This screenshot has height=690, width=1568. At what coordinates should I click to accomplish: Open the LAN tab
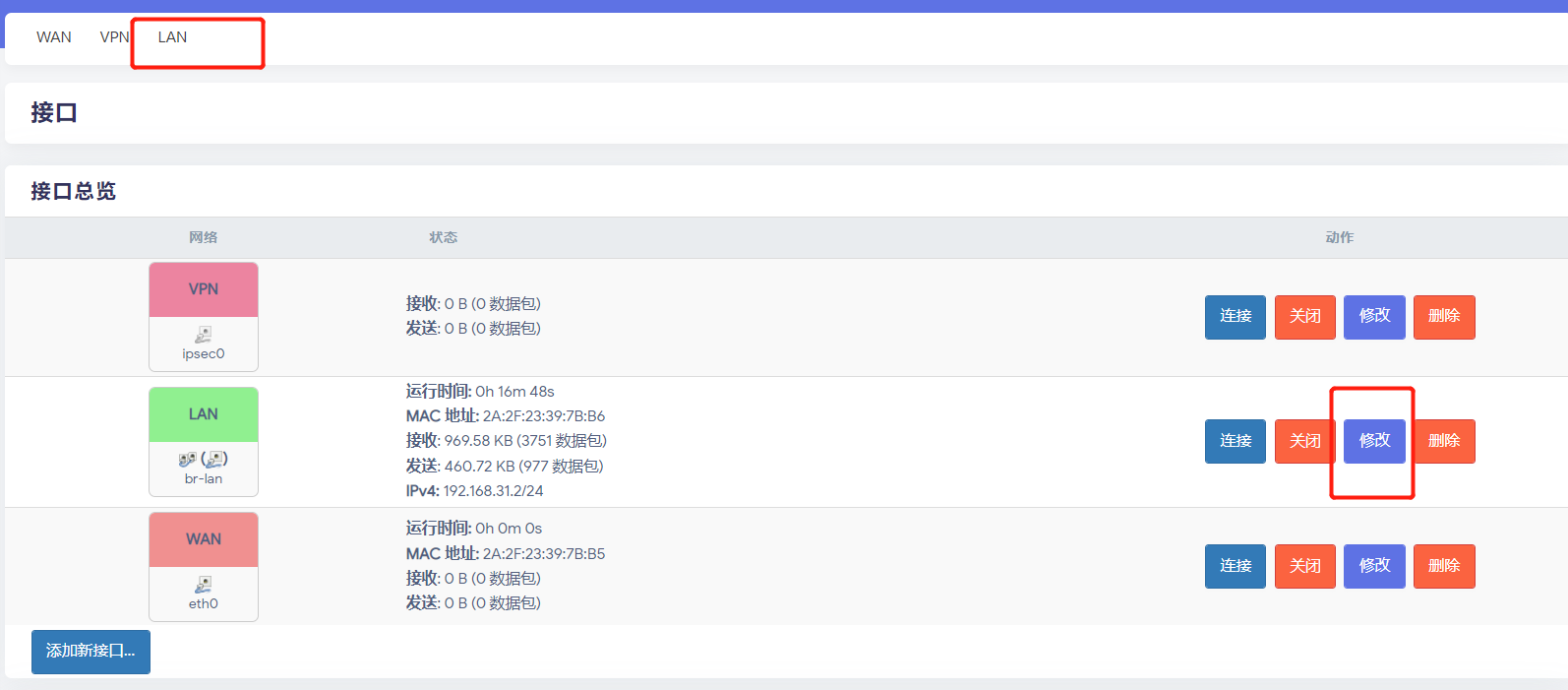(172, 37)
